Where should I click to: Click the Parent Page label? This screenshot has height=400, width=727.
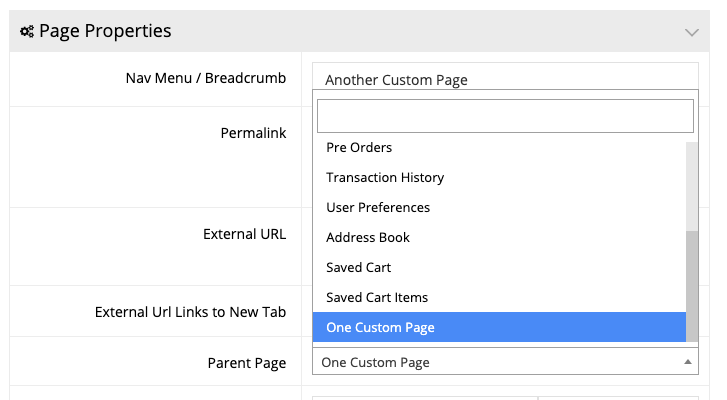pyautogui.click(x=247, y=363)
